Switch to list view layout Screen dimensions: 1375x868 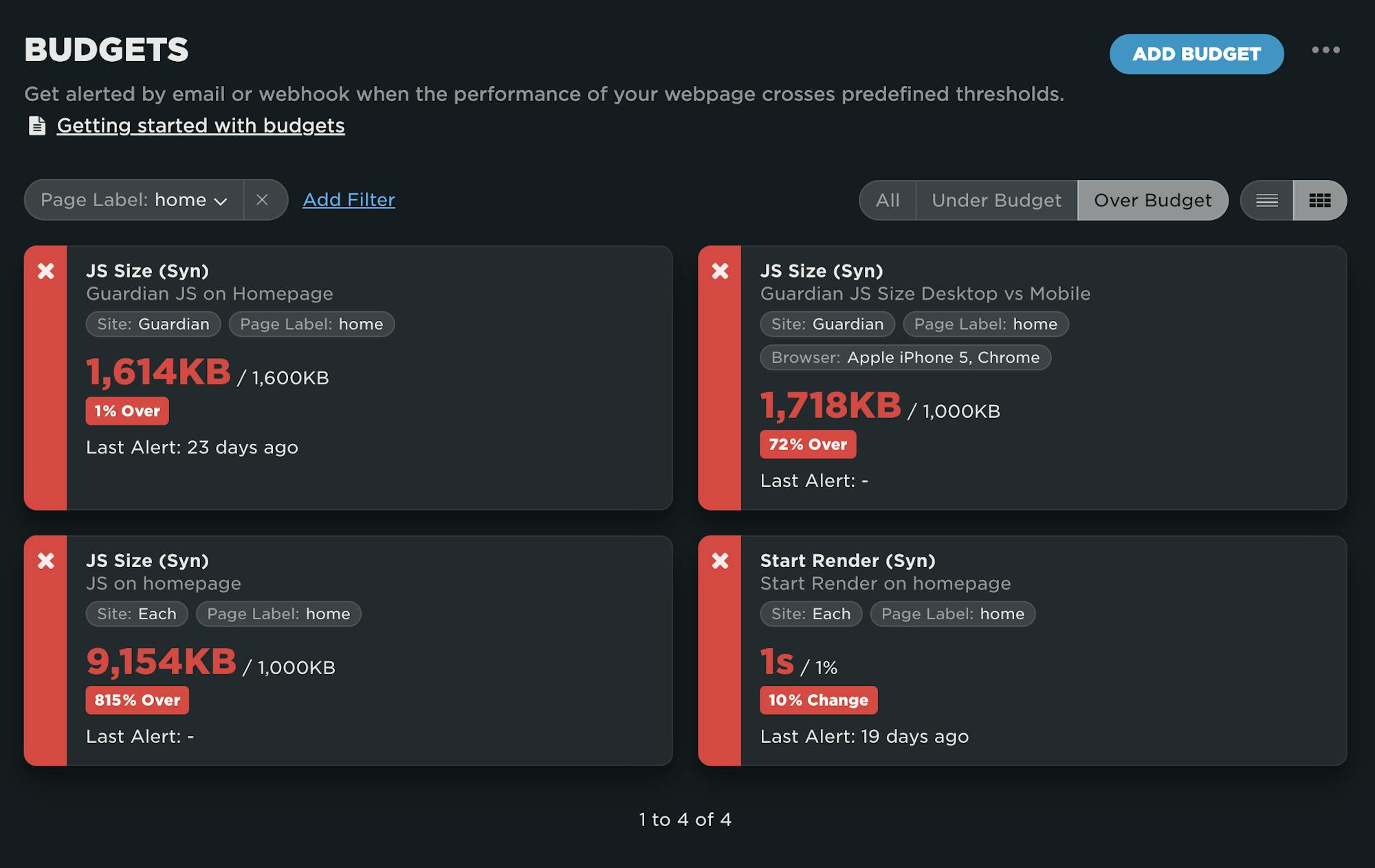[1266, 200]
